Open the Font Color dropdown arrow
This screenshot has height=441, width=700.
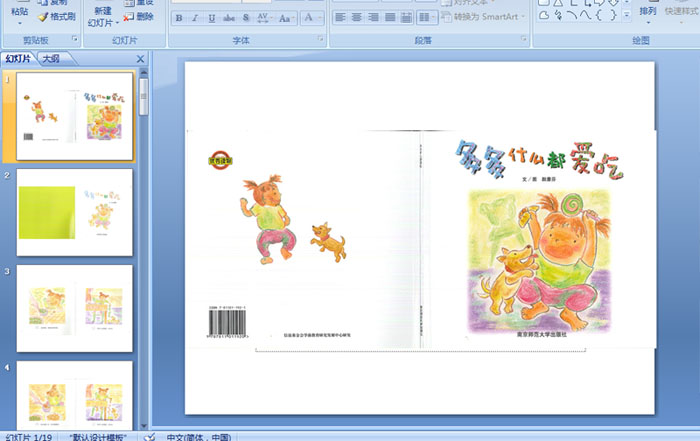pos(320,18)
